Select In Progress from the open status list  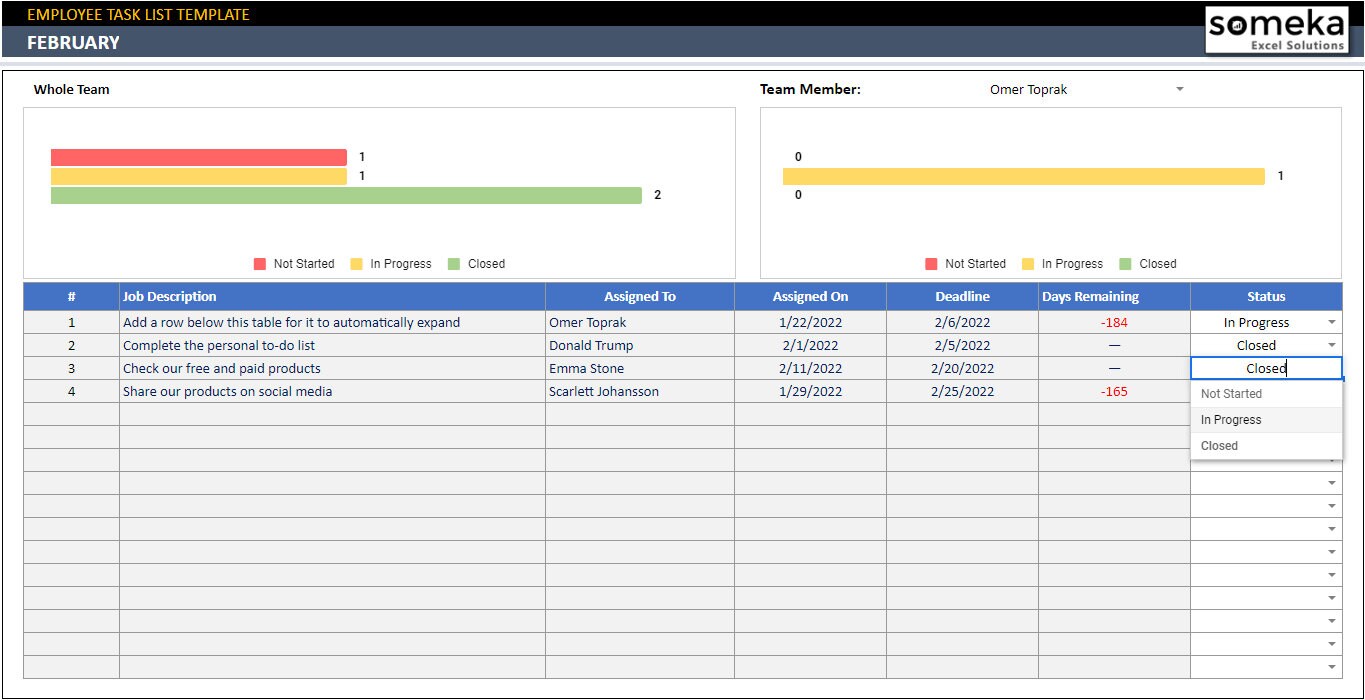point(1230,419)
